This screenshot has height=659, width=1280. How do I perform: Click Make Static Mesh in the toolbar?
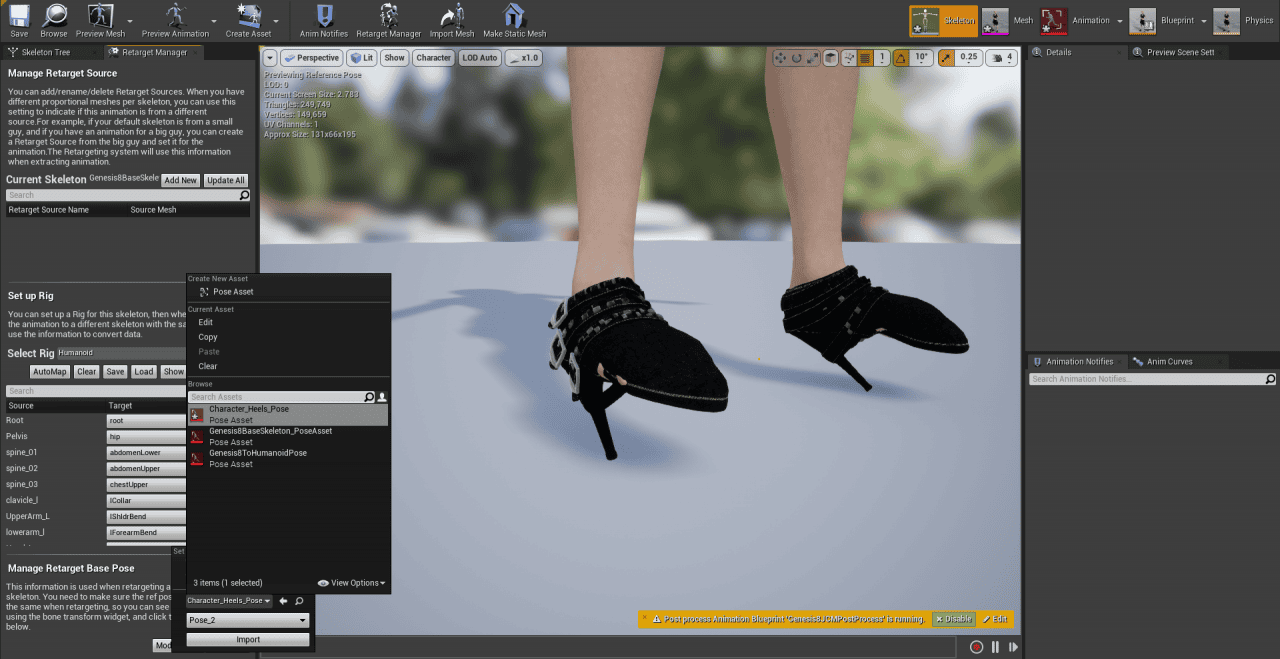(x=513, y=18)
